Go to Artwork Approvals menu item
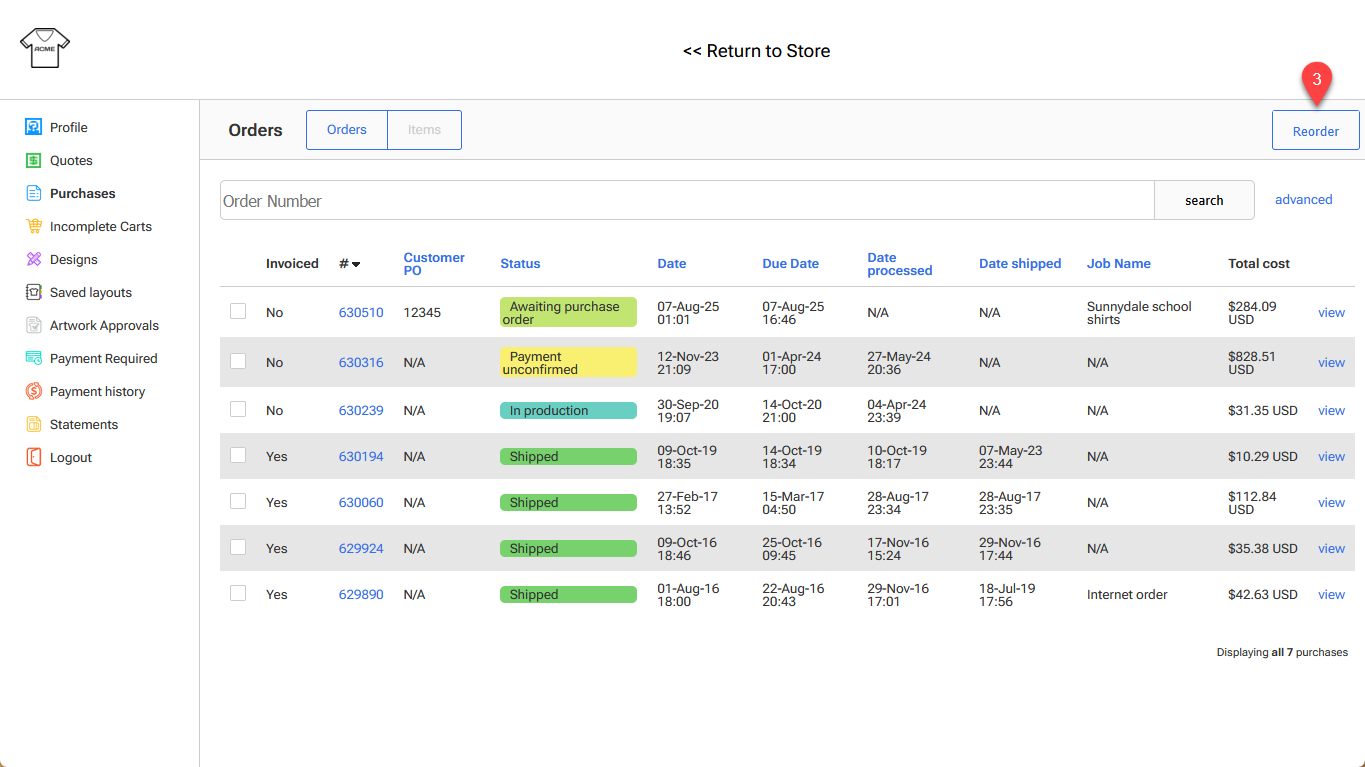This screenshot has width=1365, height=767. [104, 325]
